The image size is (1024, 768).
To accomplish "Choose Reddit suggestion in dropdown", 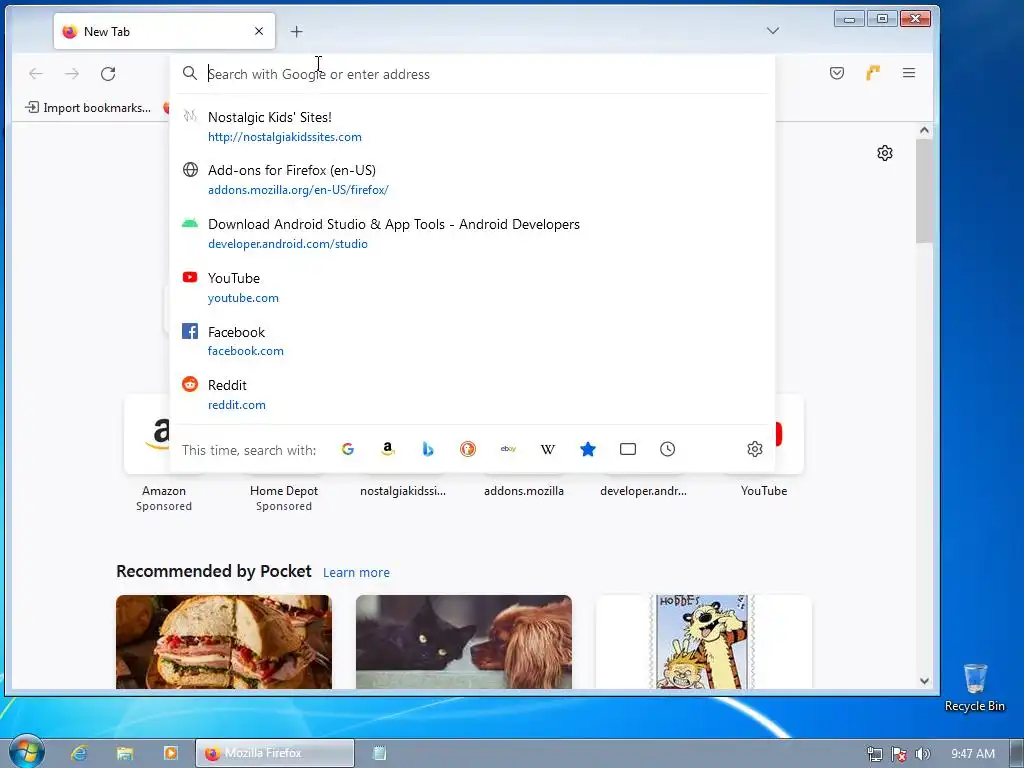I will tap(472, 394).
